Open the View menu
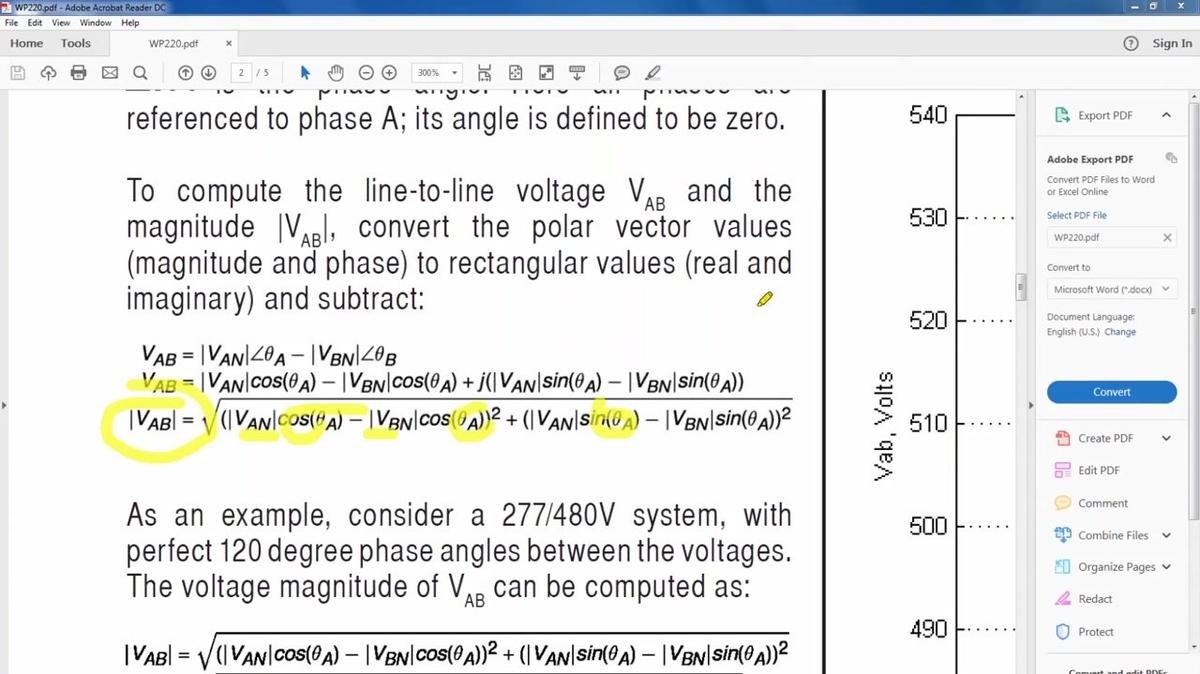The height and width of the screenshot is (674, 1200). (61, 23)
